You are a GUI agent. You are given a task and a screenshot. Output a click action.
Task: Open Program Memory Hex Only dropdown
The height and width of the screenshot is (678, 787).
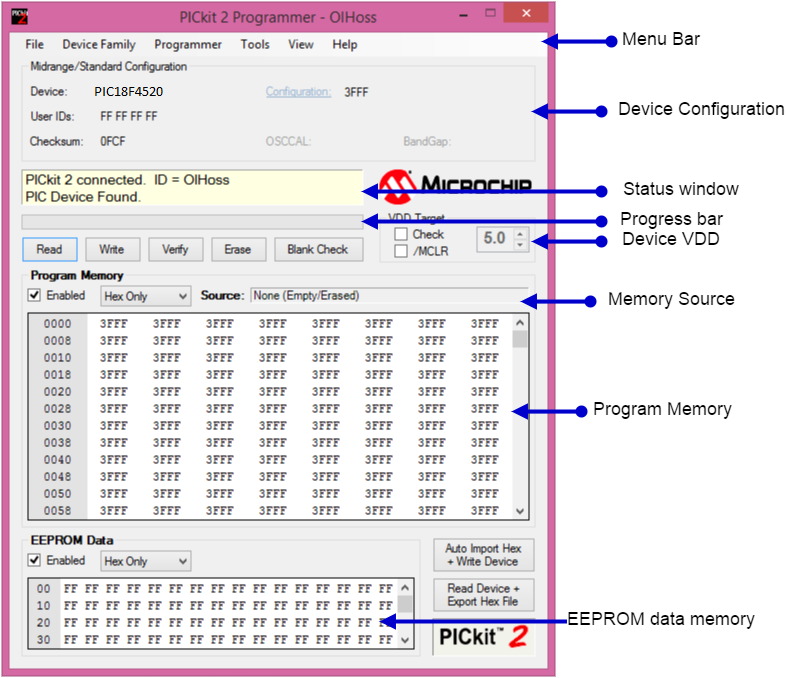(145, 296)
